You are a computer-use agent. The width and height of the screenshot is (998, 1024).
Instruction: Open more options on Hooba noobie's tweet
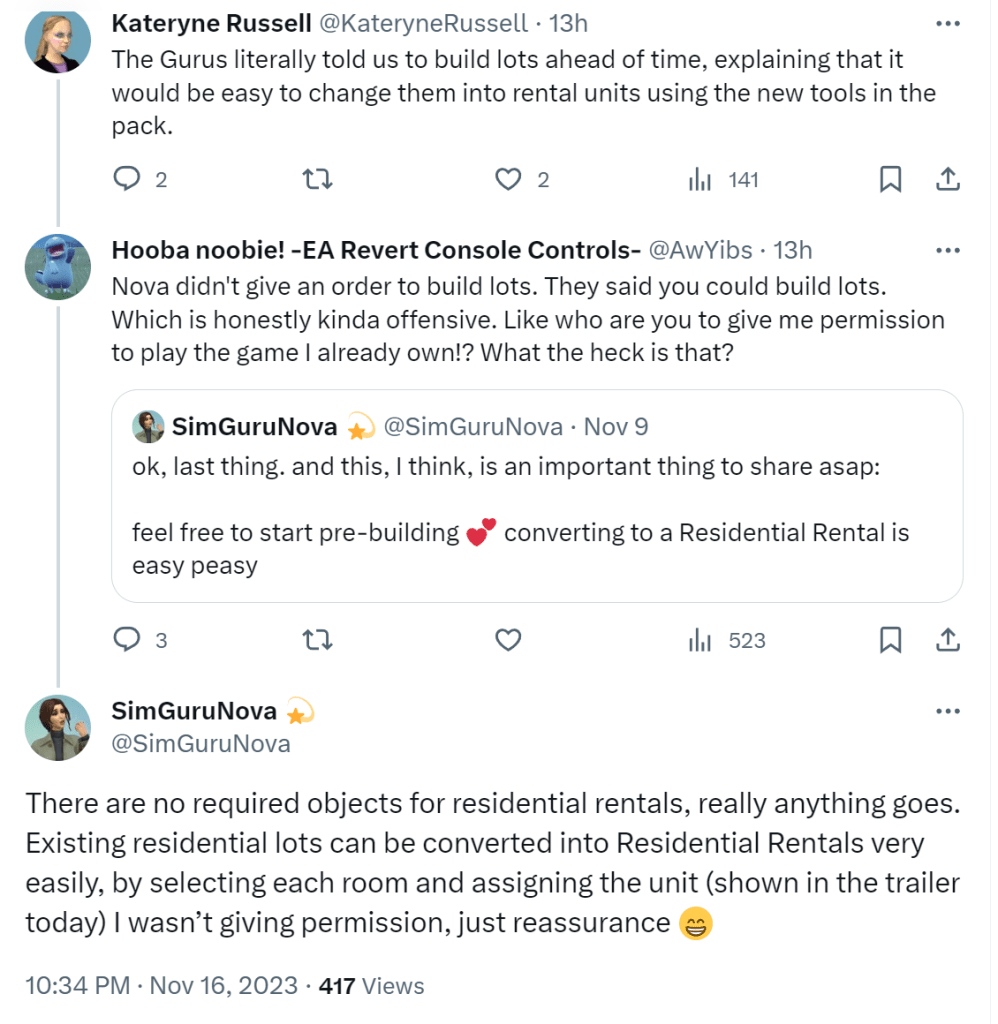pos(947,250)
